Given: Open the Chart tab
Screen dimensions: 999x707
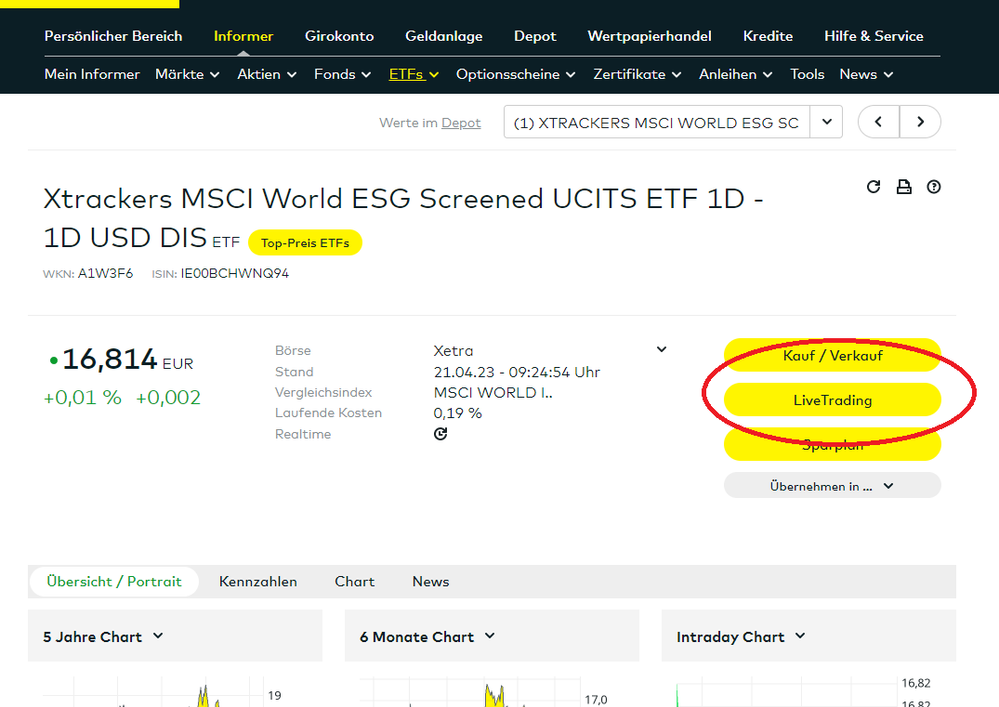Looking at the screenshot, I should point(354,581).
